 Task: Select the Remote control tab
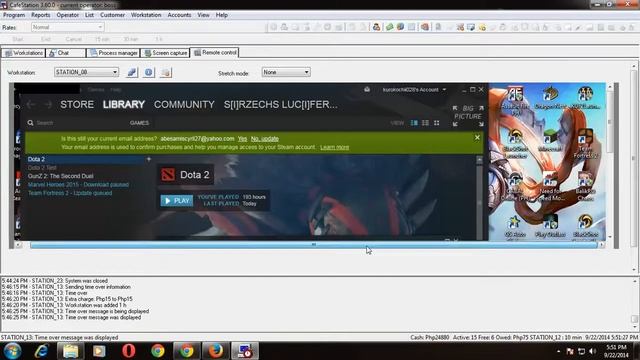point(215,53)
